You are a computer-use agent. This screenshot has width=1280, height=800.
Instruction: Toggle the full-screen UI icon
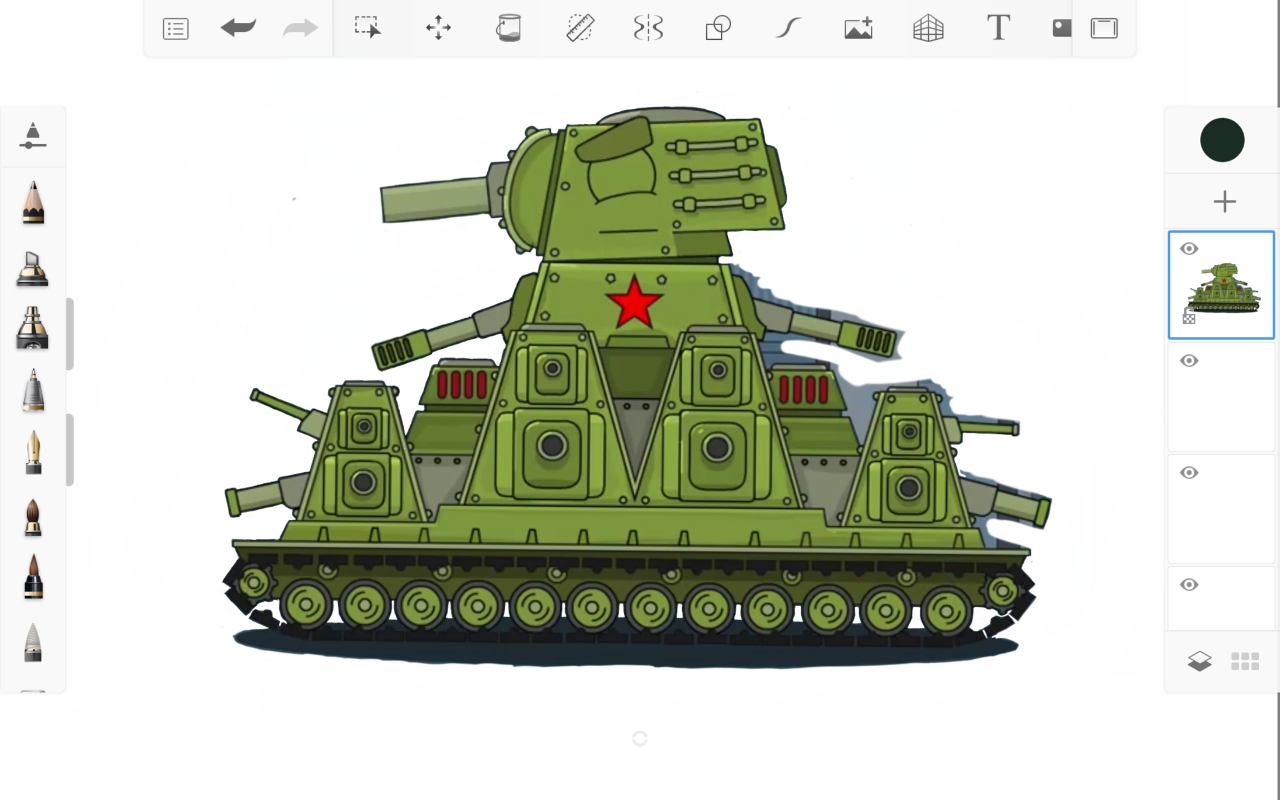[1104, 28]
